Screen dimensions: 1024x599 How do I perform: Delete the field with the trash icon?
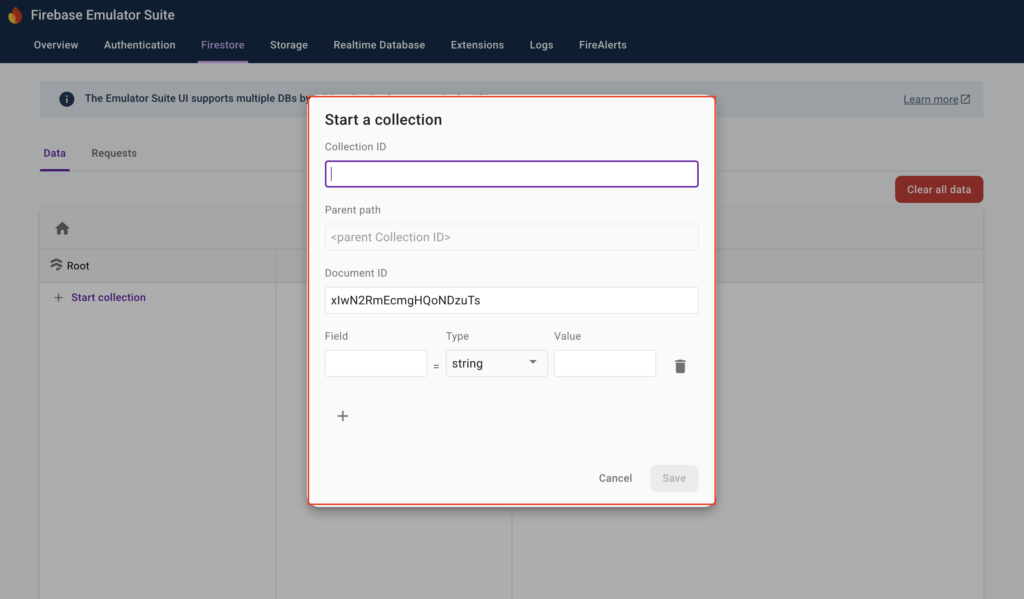tap(680, 366)
